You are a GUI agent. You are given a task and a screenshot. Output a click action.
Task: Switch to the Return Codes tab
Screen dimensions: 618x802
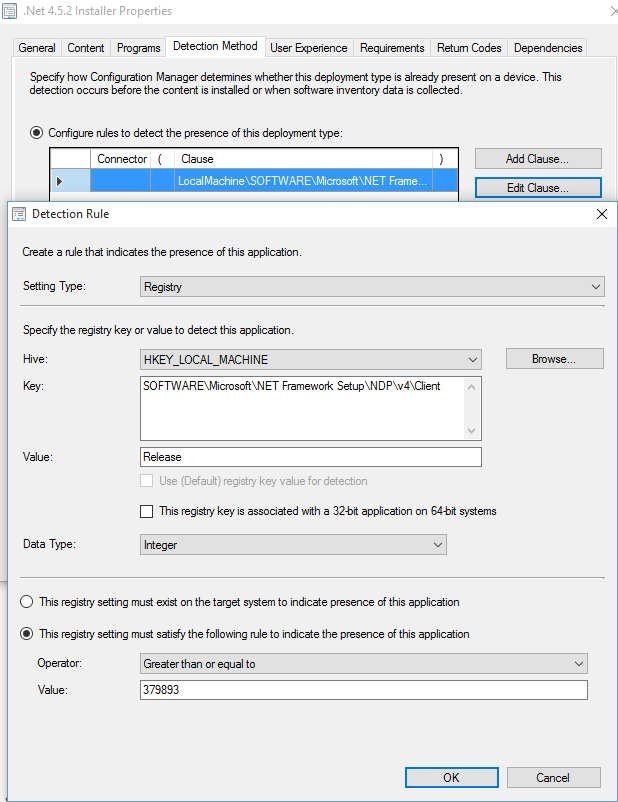[469, 48]
